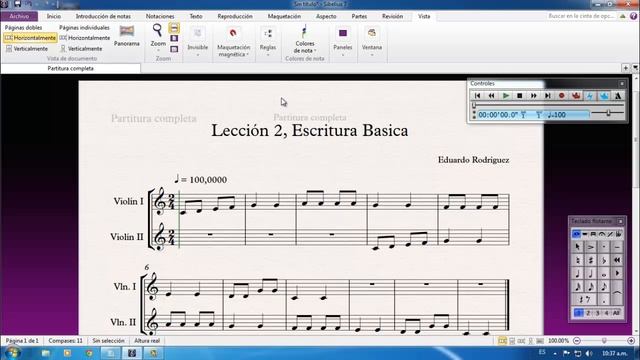Image resolution: width=640 pixels, height=360 pixels.
Task: Open the beams keypad layout tab
Action: coord(593,234)
